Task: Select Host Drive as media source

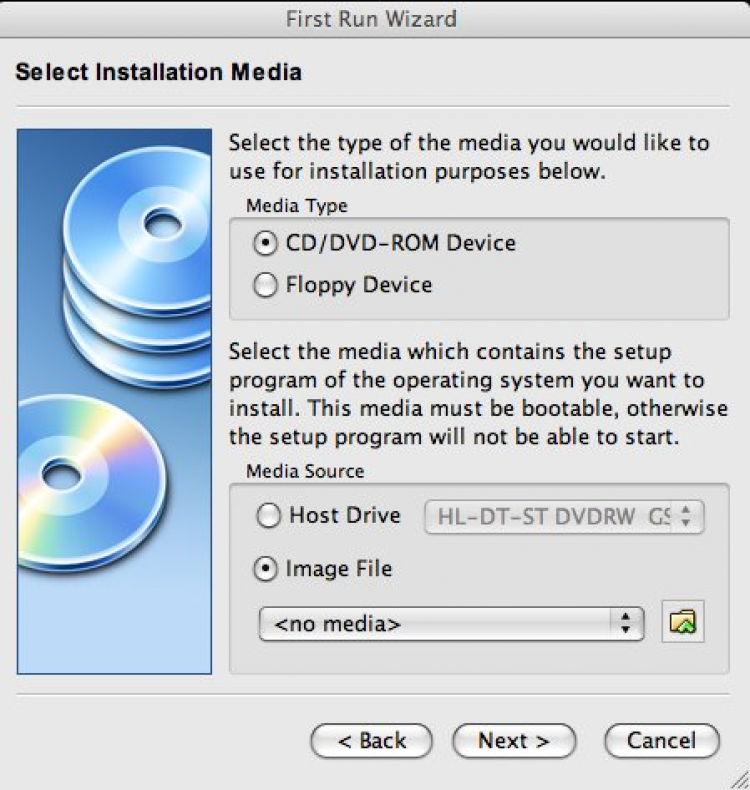Action: (x=270, y=516)
